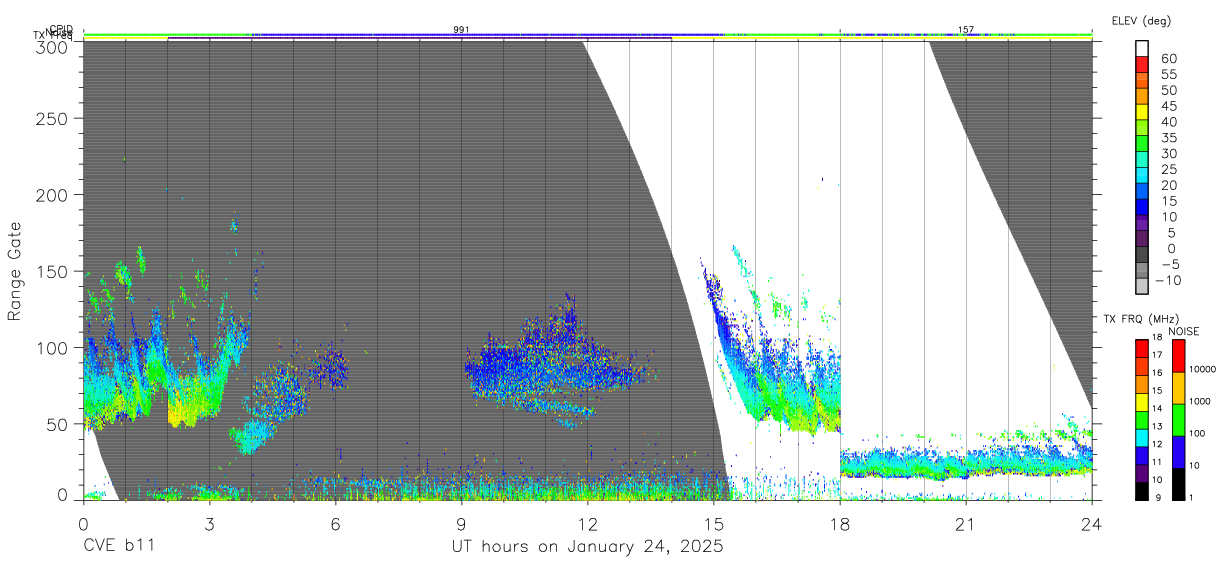
Task: Select the purple ELEV swatch between 0 and 5
Action: coord(1142,240)
